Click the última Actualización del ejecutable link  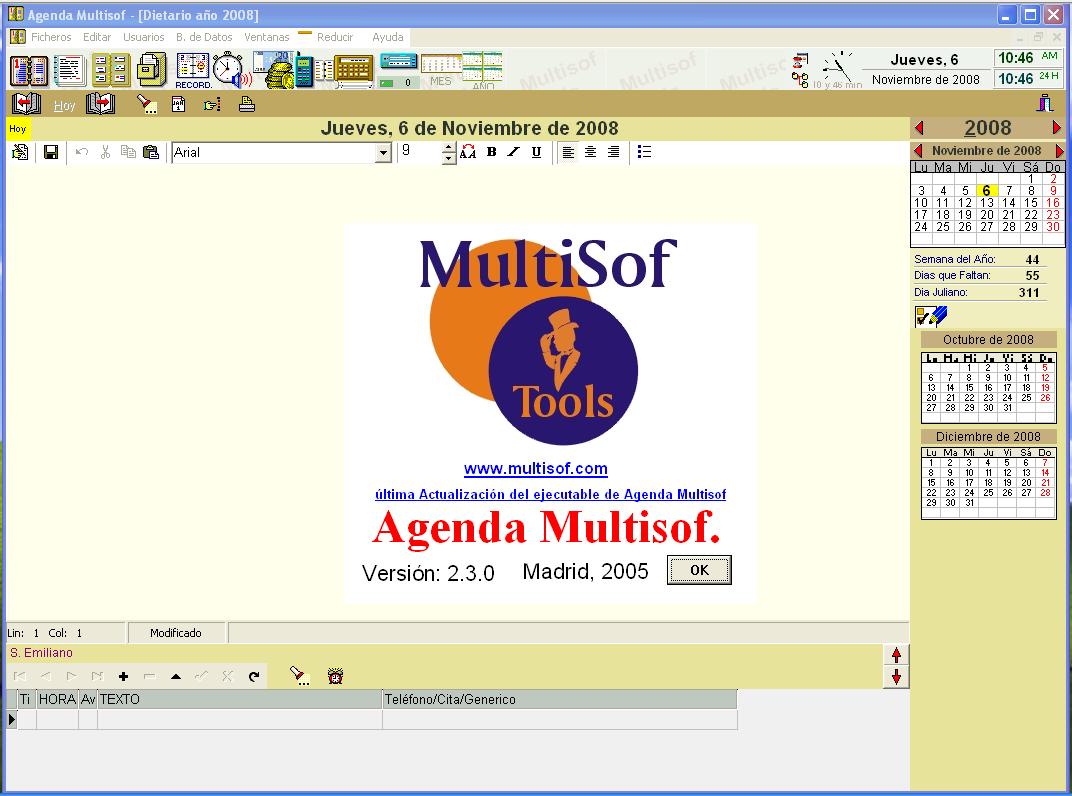[550, 494]
